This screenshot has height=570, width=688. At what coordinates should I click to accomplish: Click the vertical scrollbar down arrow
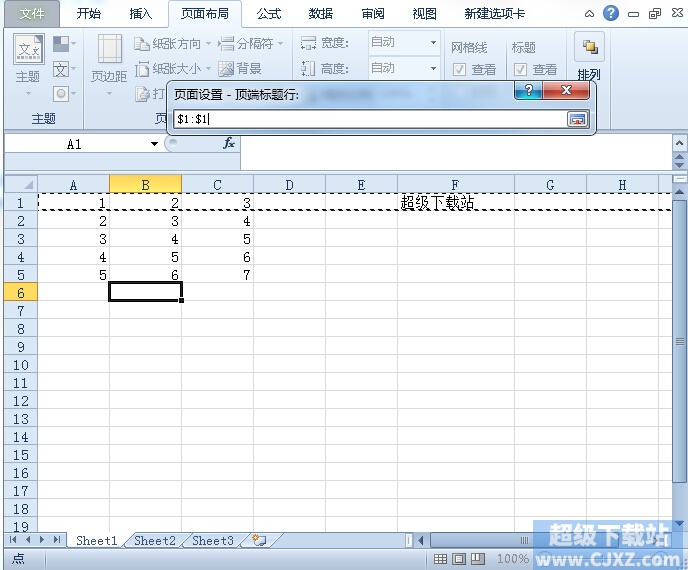680,524
